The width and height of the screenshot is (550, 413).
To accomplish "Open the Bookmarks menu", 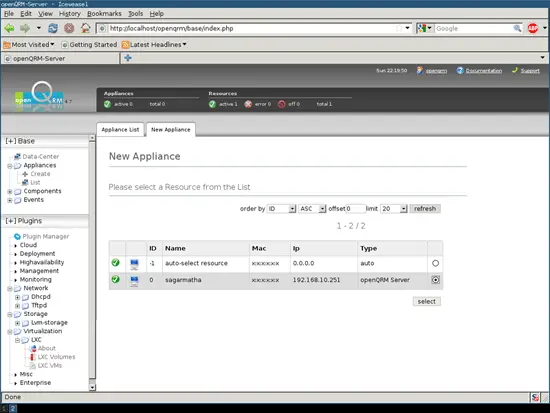I will click(104, 14).
